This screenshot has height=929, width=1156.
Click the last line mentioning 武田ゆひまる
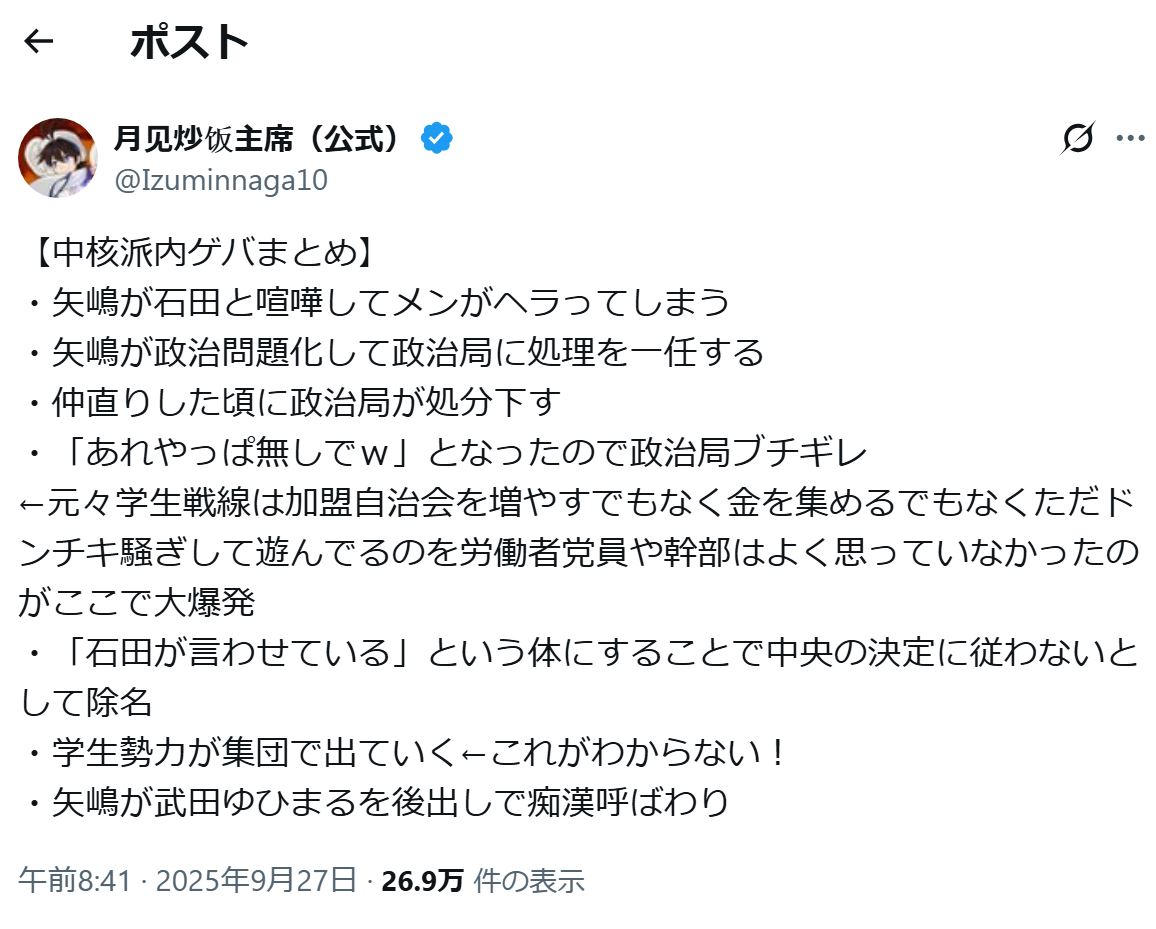(x=377, y=802)
